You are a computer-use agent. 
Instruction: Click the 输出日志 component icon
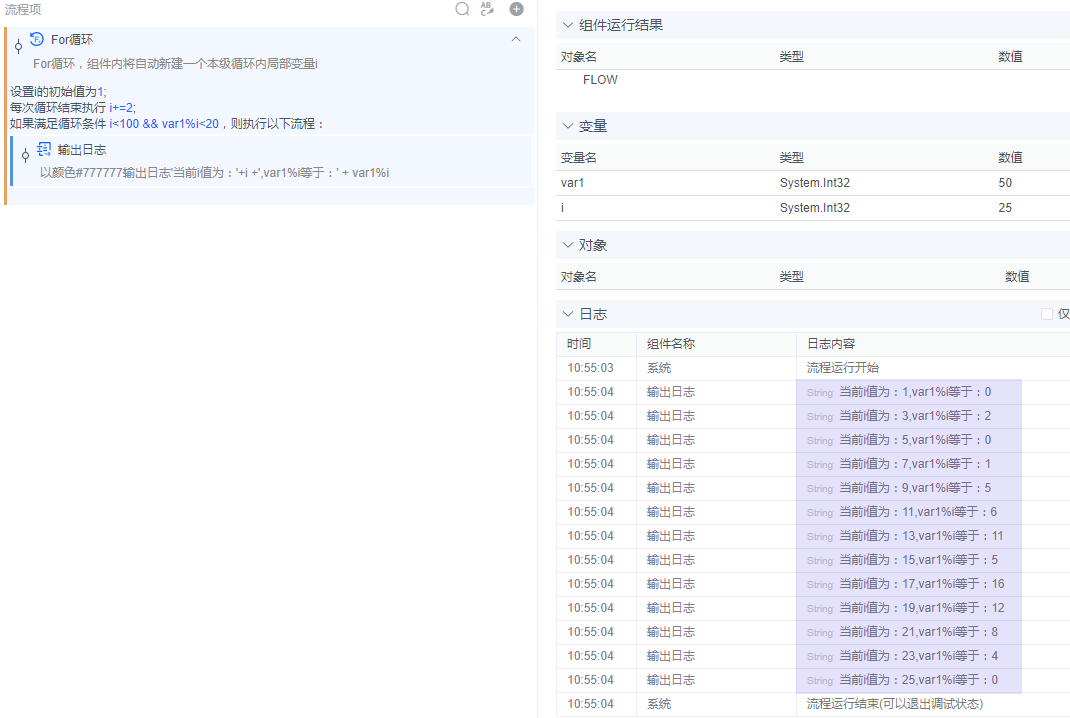tap(42, 147)
